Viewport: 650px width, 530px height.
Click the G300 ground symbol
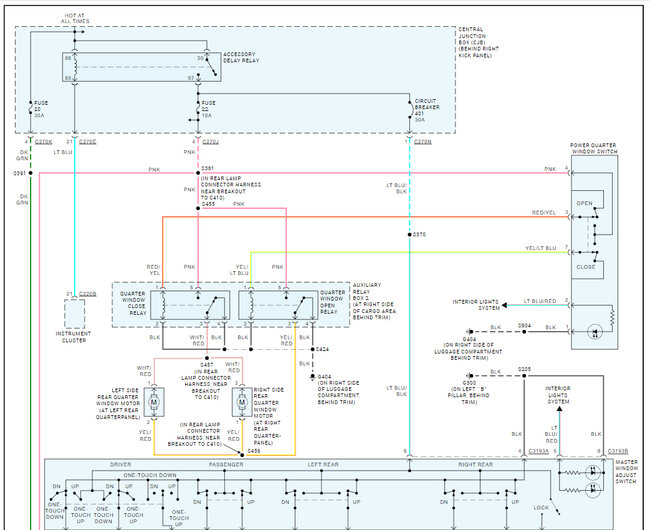tap(469, 376)
